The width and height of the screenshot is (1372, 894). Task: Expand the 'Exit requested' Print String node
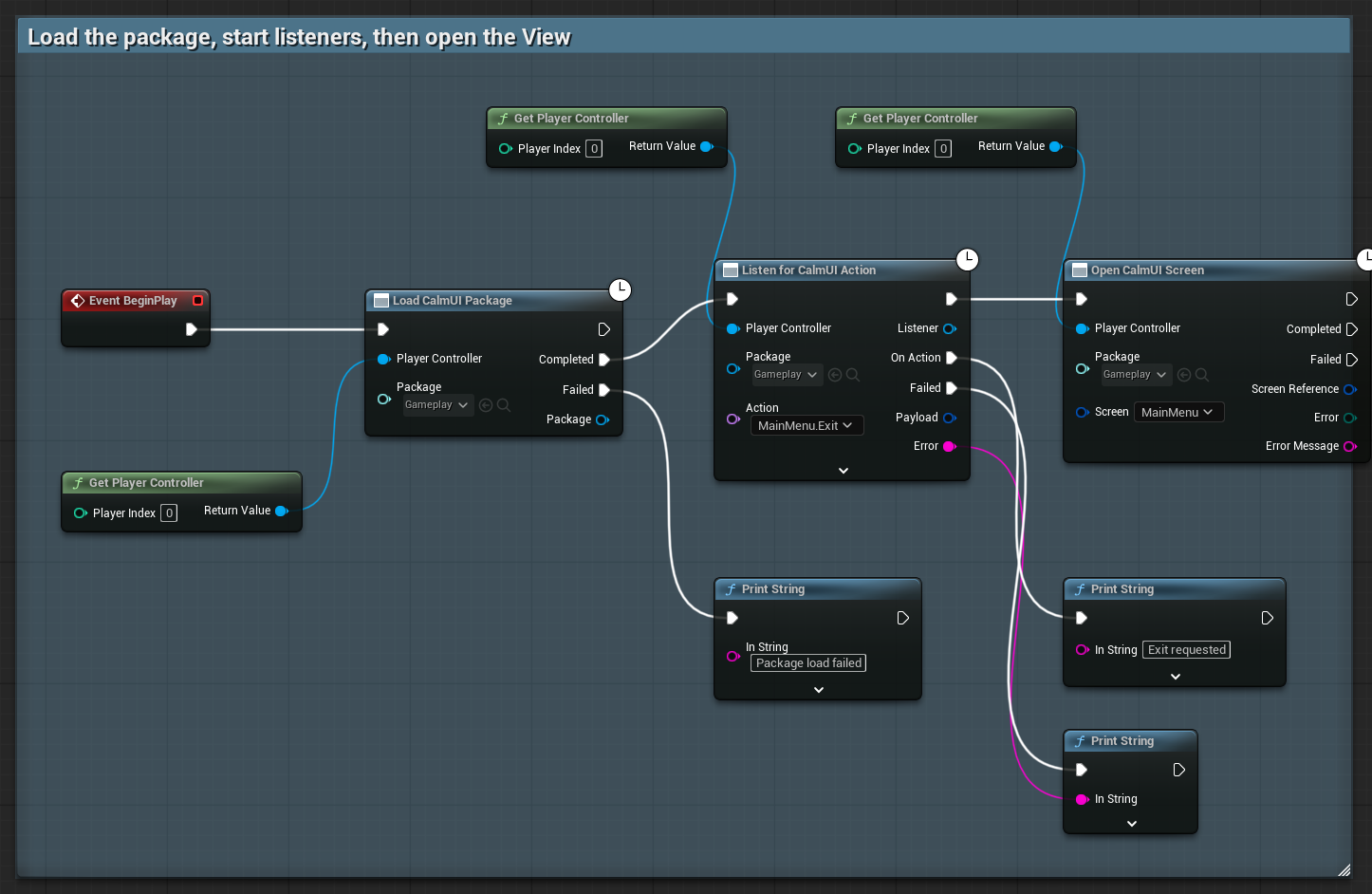tap(1175, 677)
